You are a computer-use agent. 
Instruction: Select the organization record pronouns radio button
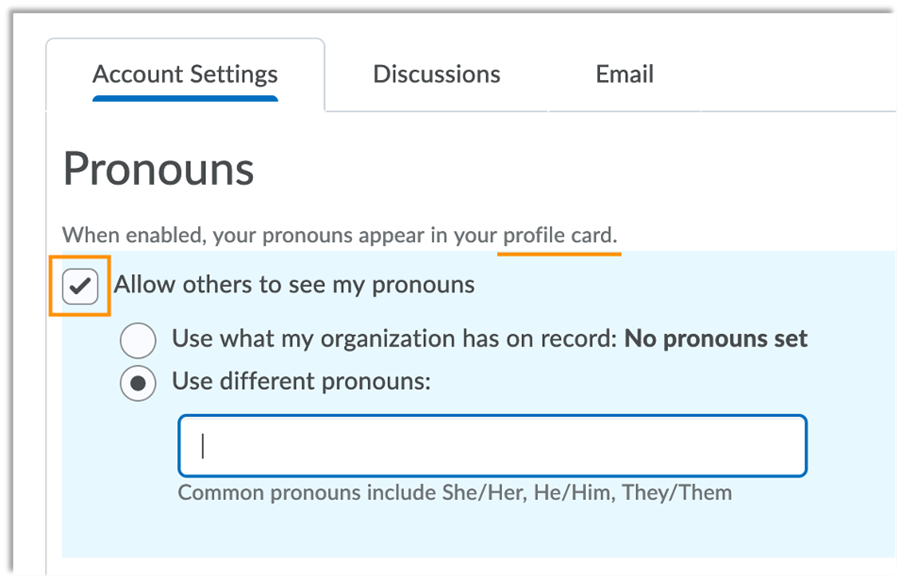[138, 340]
